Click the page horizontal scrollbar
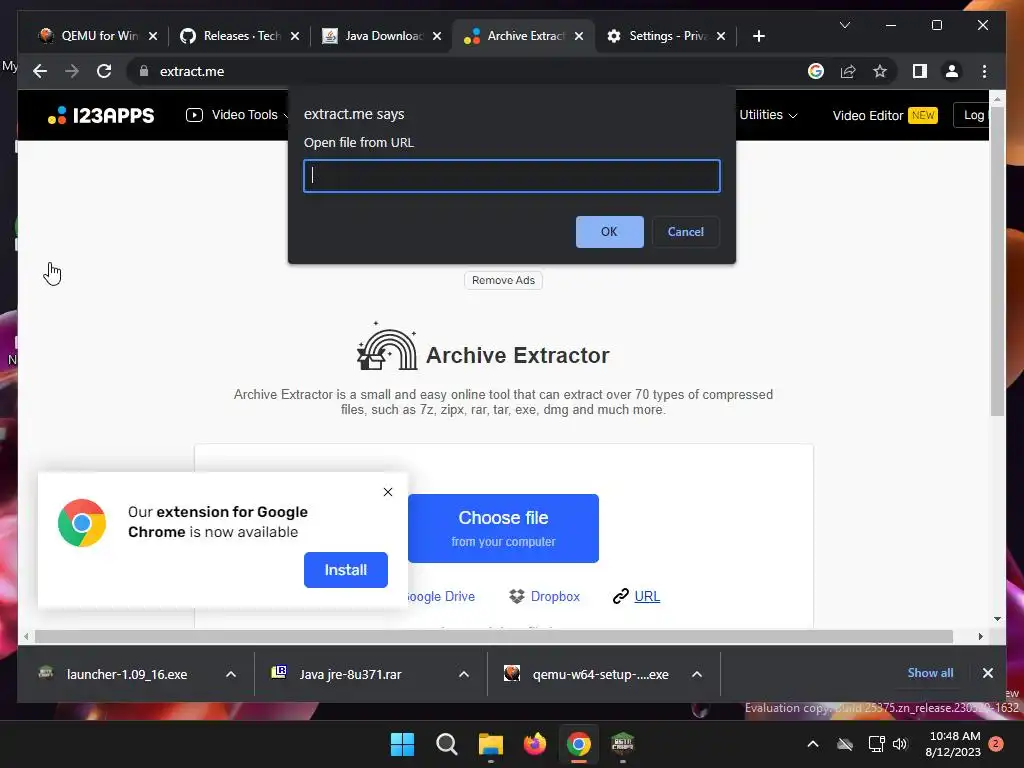The image size is (1024, 768). pyautogui.click(x=494, y=636)
